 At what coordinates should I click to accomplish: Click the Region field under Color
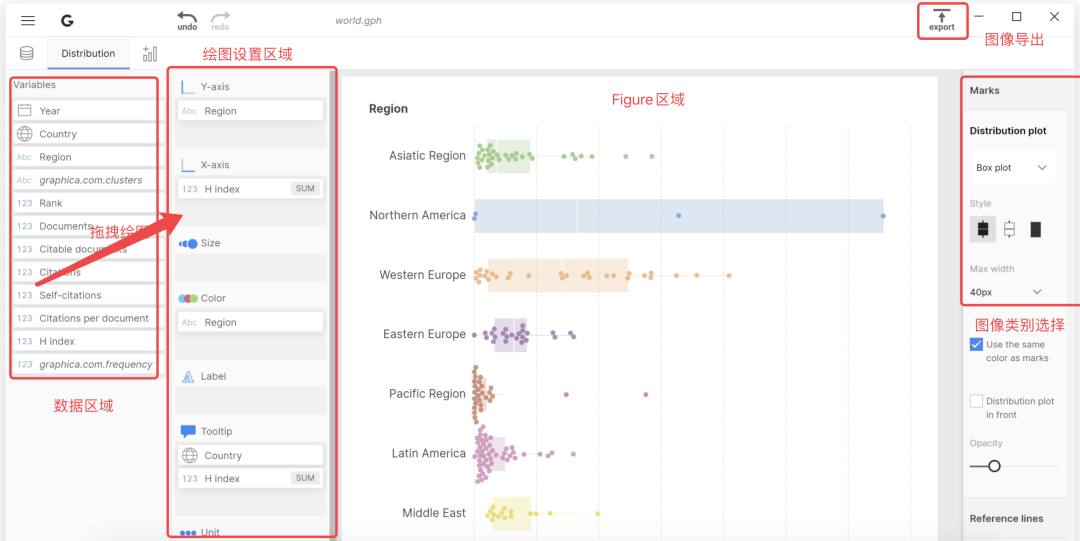pos(251,323)
